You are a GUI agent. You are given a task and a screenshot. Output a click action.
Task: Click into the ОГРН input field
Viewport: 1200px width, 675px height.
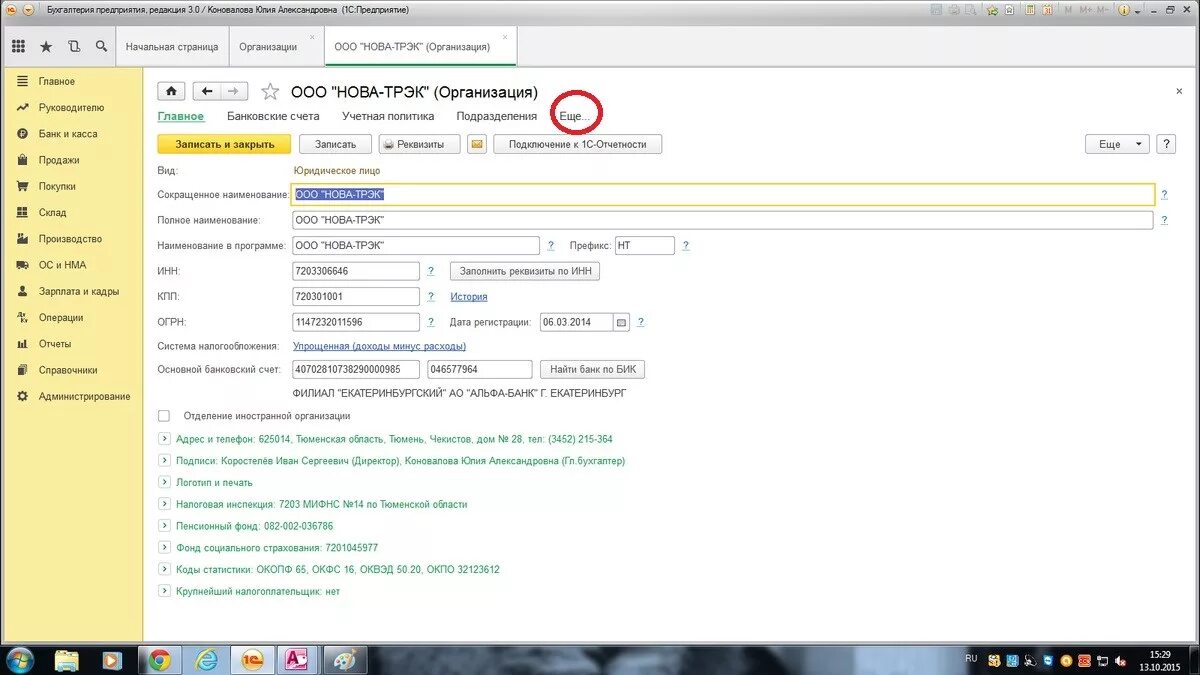356,322
